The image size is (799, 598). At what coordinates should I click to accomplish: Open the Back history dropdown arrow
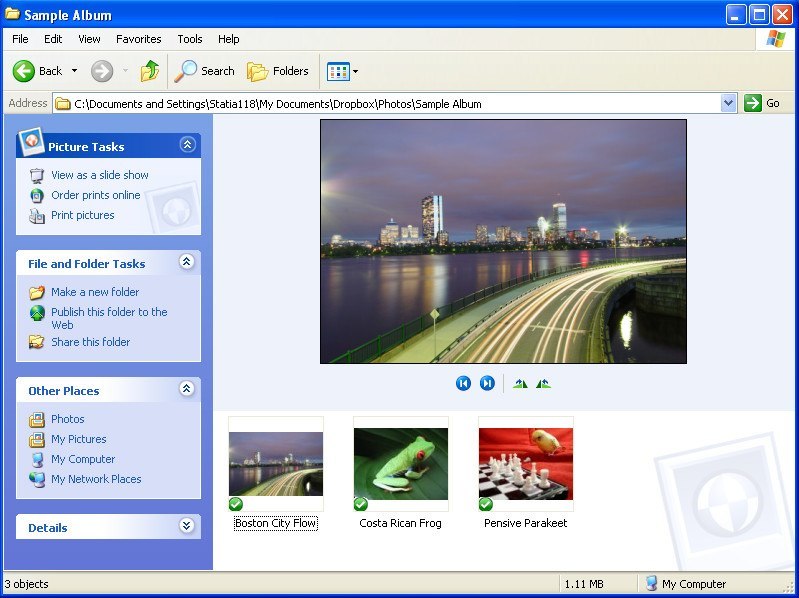coord(74,71)
